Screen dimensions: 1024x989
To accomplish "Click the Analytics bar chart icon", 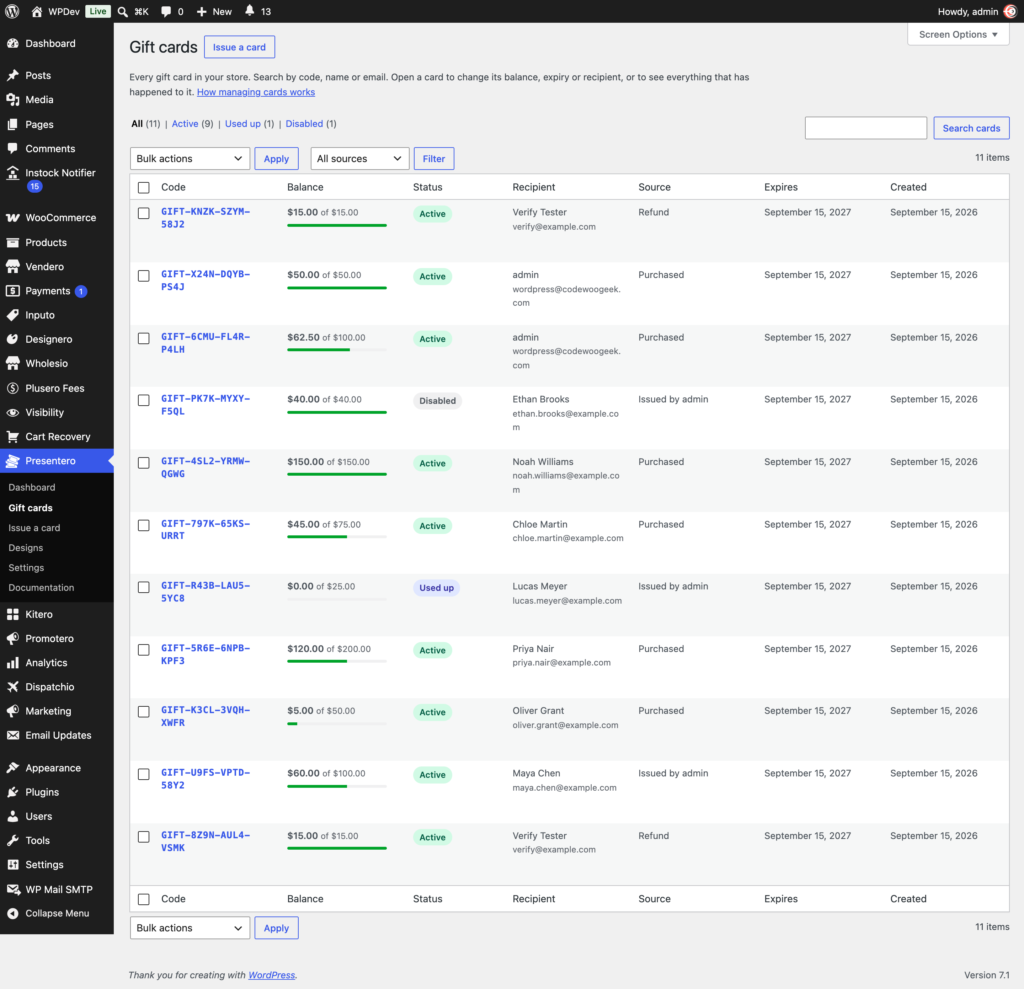I will (x=12, y=662).
